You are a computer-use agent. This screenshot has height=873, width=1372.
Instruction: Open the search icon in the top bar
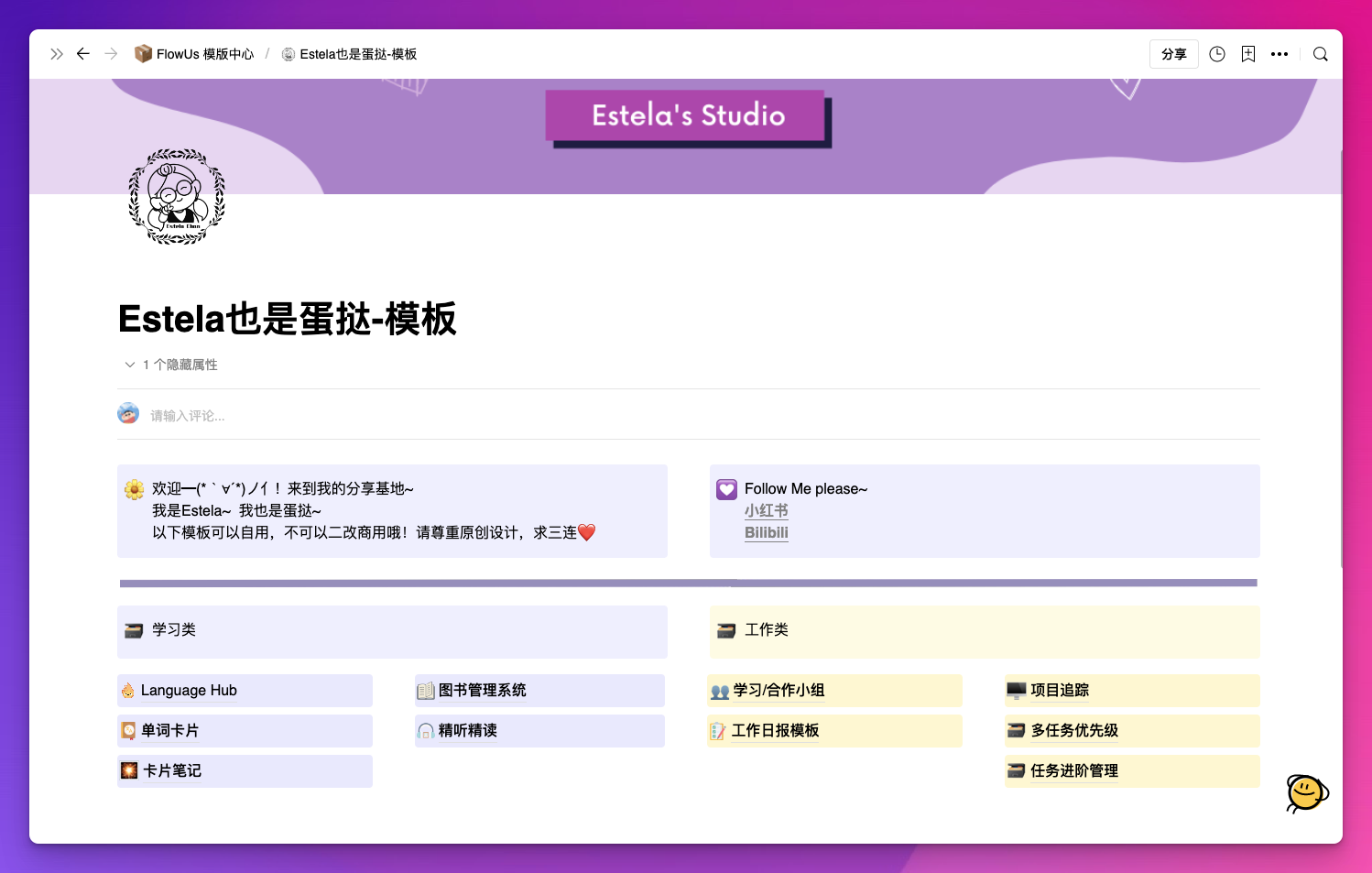click(x=1320, y=54)
